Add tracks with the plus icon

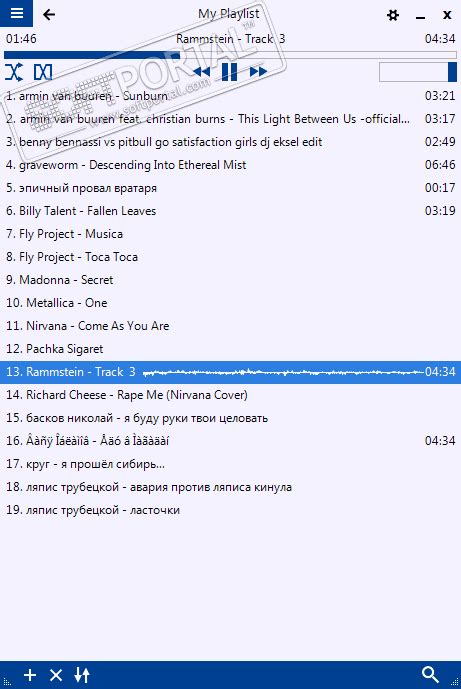click(x=30, y=675)
